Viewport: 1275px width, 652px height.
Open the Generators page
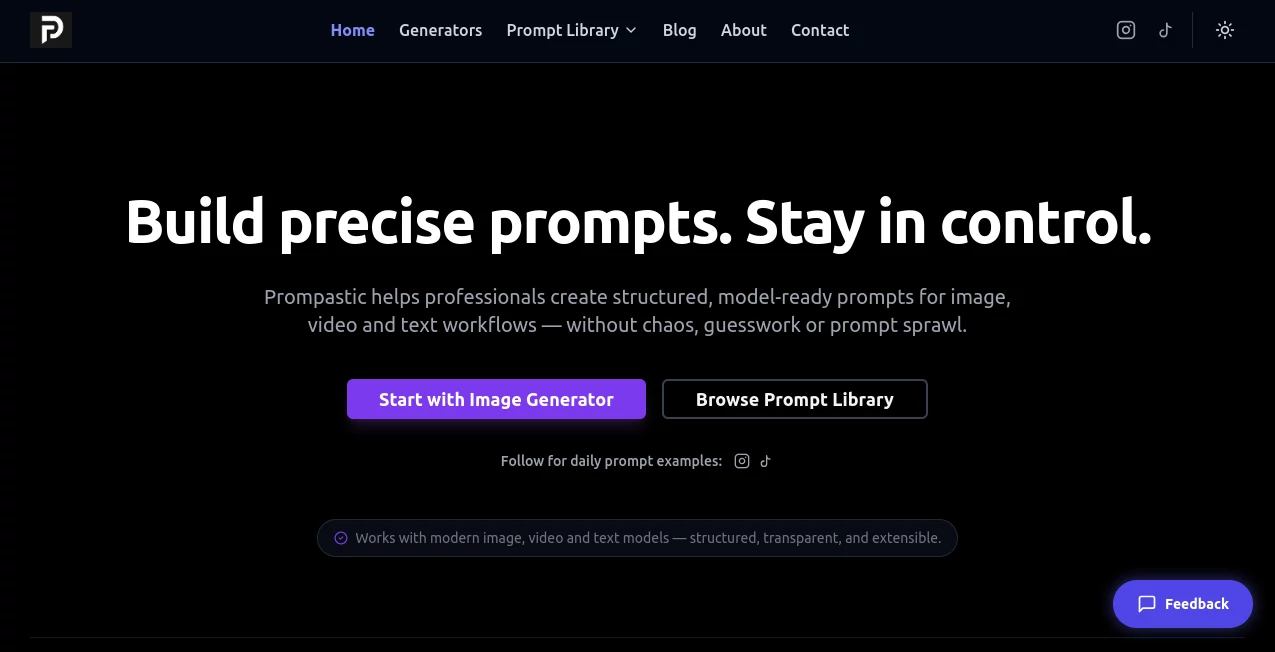pyautogui.click(x=440, y=30)
